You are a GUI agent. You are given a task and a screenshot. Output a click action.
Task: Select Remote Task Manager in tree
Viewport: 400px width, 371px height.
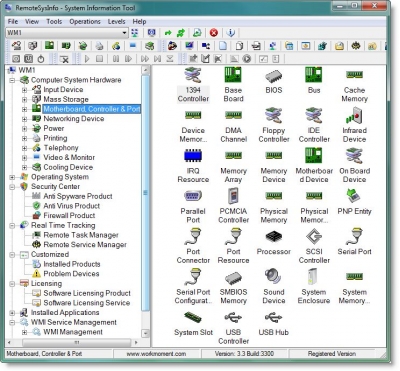pos(81,235)
